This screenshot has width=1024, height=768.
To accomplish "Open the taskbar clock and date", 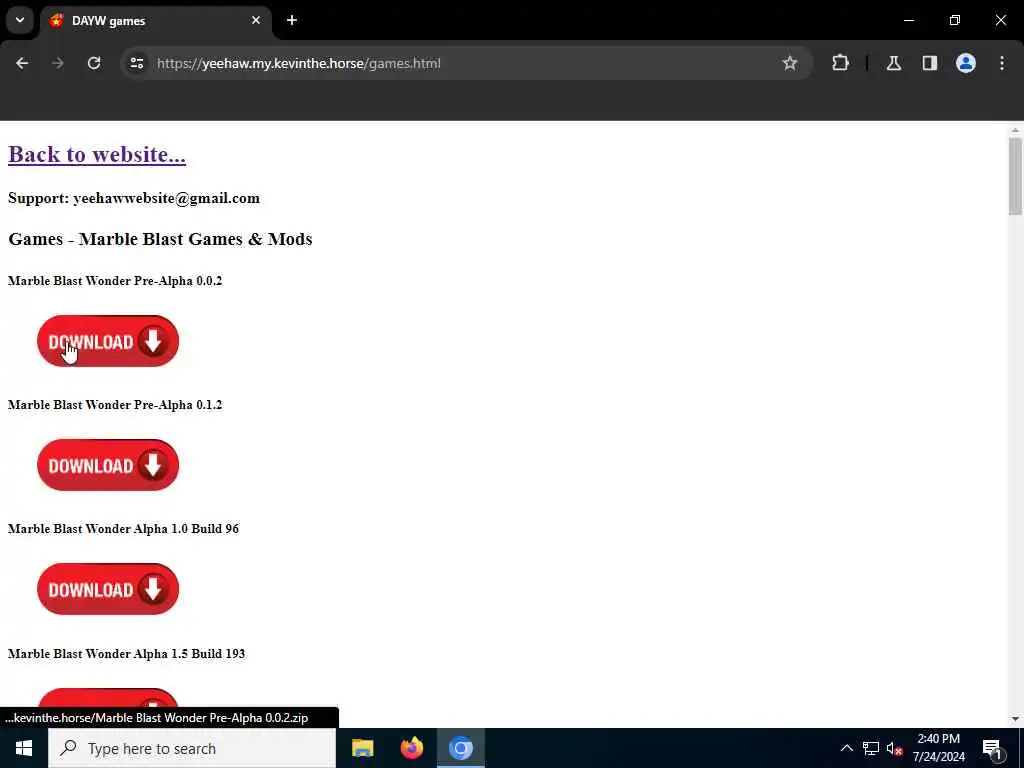I will (938, 748).
